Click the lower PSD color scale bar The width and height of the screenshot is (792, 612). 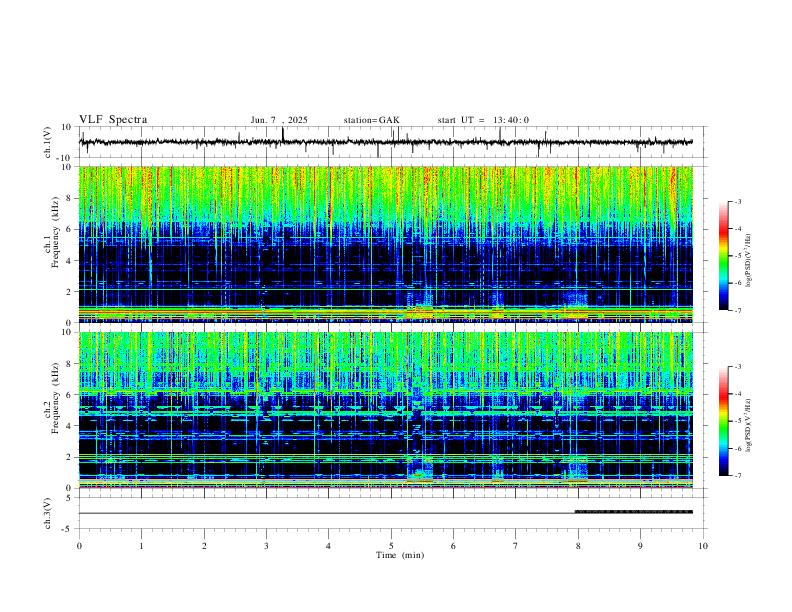(723, 421)
